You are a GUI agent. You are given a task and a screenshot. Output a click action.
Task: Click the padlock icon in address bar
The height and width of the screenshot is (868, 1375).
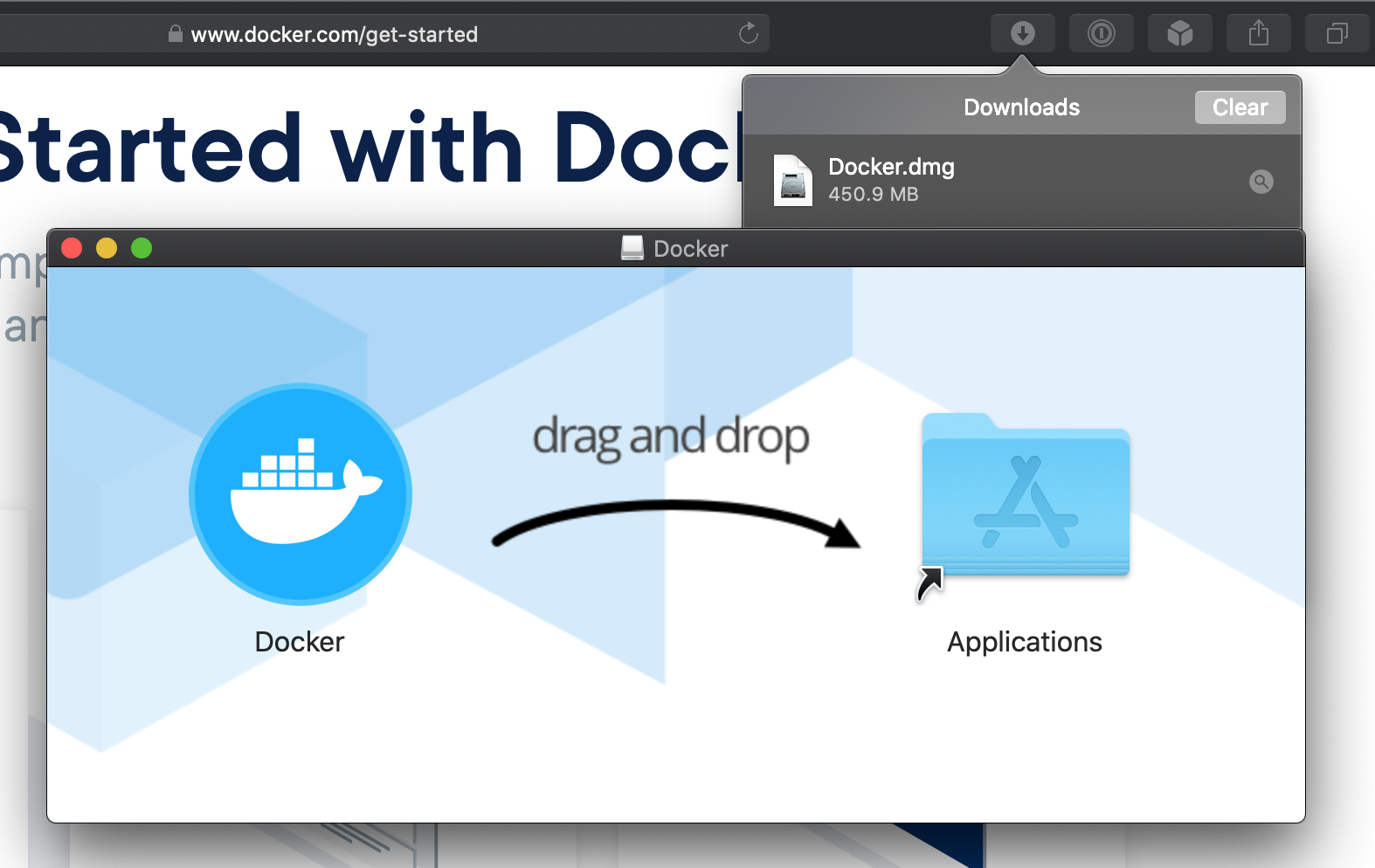point(176,34)
